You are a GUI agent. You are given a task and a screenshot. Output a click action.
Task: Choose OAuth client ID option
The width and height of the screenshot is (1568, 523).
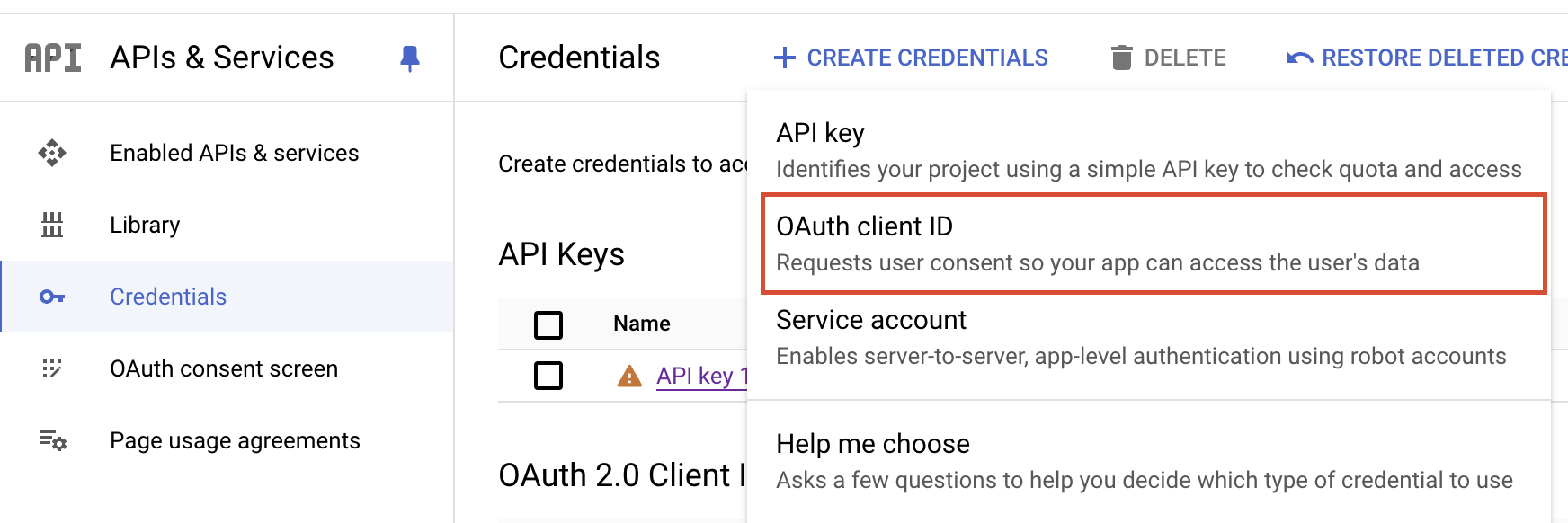point(1154,244)
